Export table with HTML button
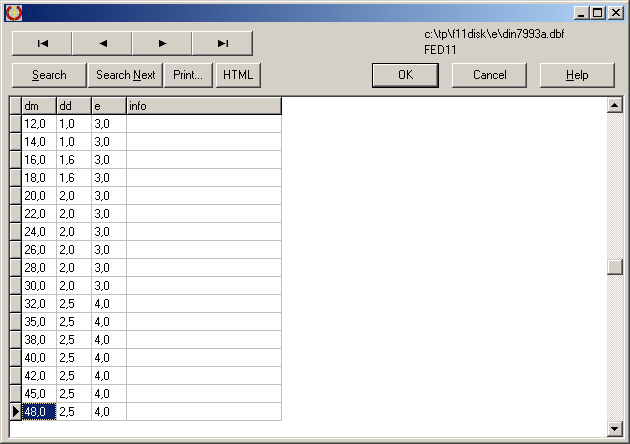630x444 pixels. [x=238, y=75]
